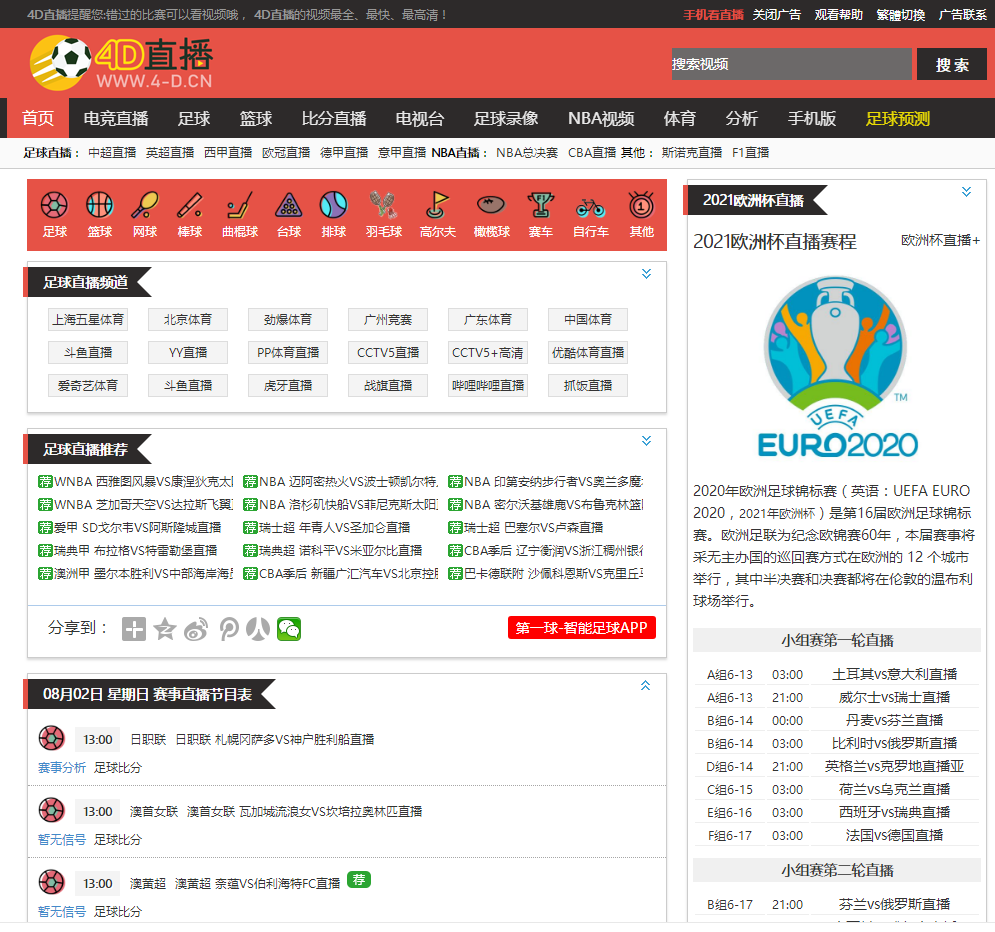Open the 电竞直播 nav item
Screen dimensions: 995x932
pos(115,118)
